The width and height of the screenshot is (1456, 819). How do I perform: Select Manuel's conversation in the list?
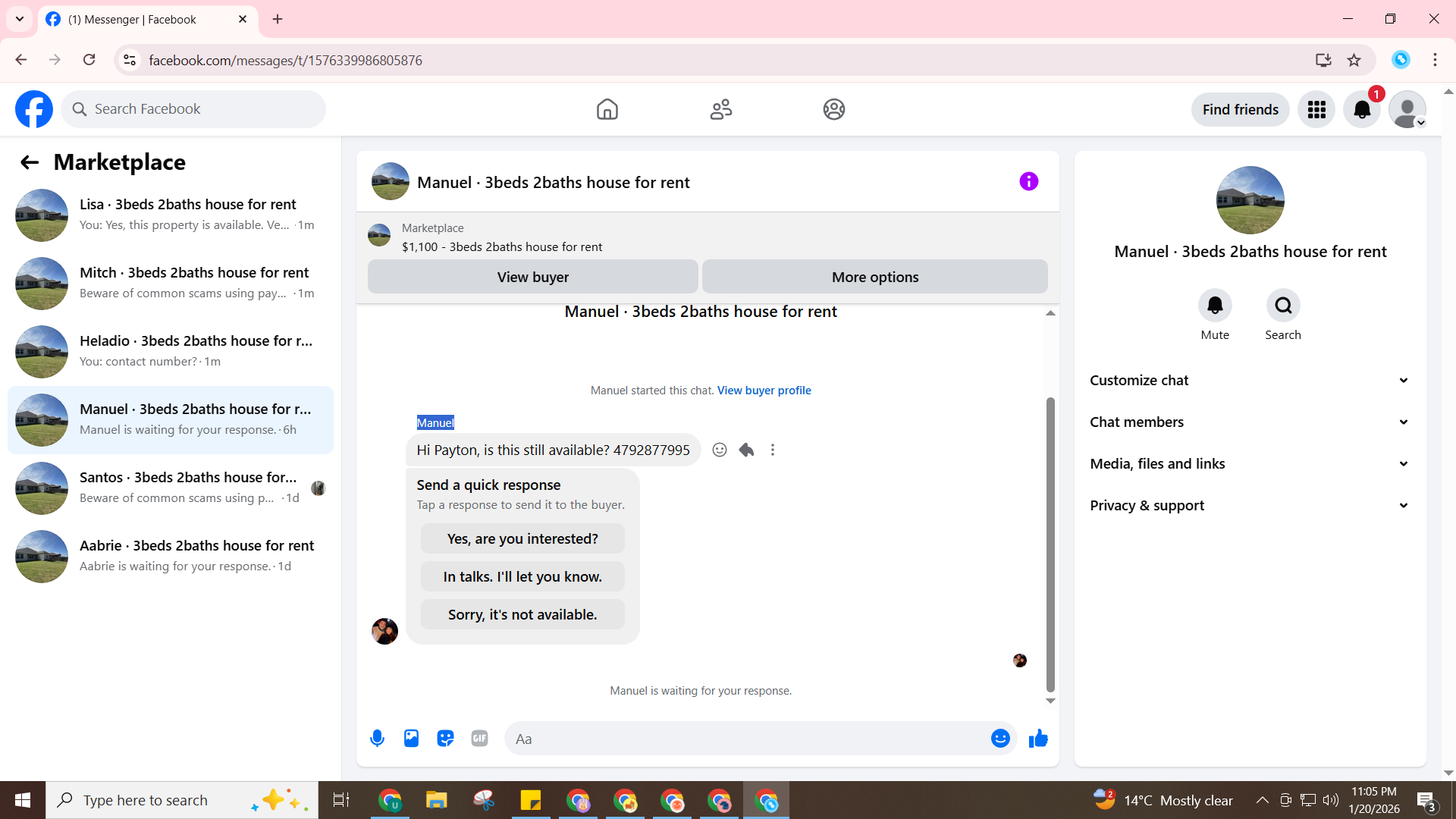[x=171, y=420]
